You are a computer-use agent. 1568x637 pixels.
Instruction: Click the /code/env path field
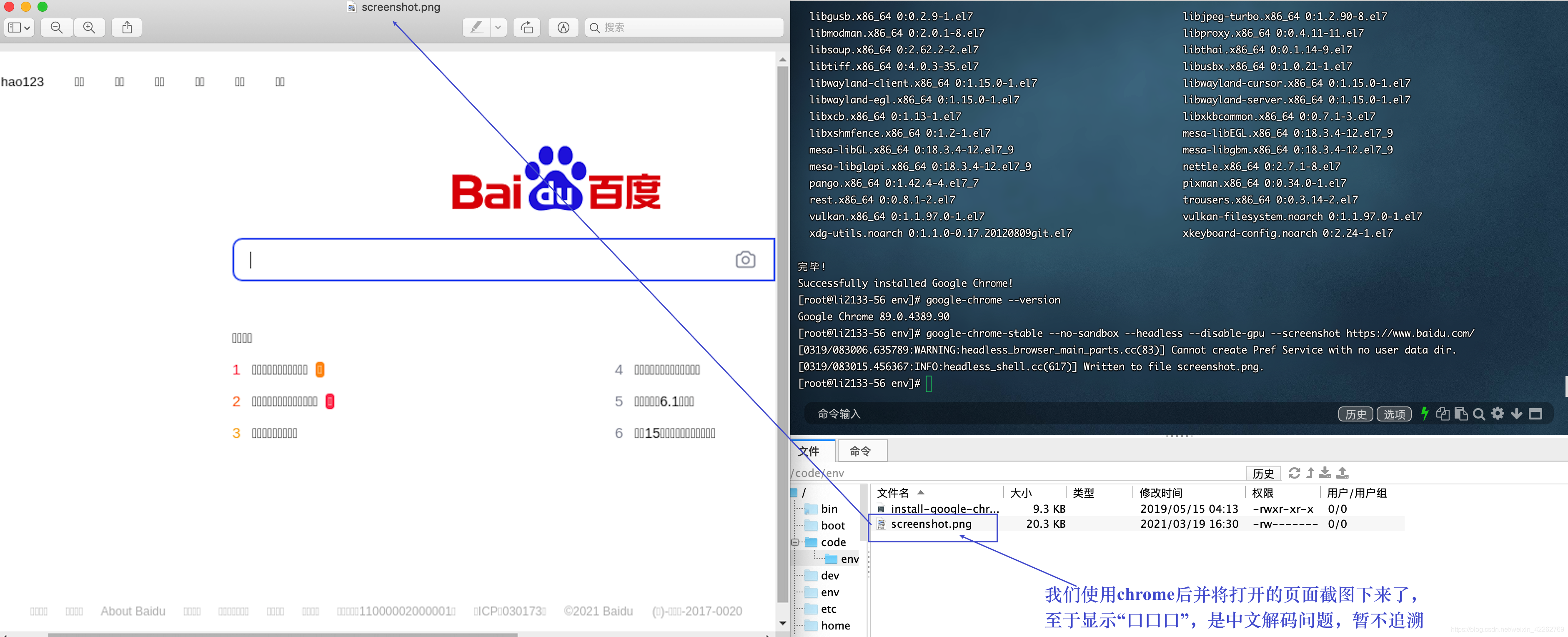(x=1017, y=473)
